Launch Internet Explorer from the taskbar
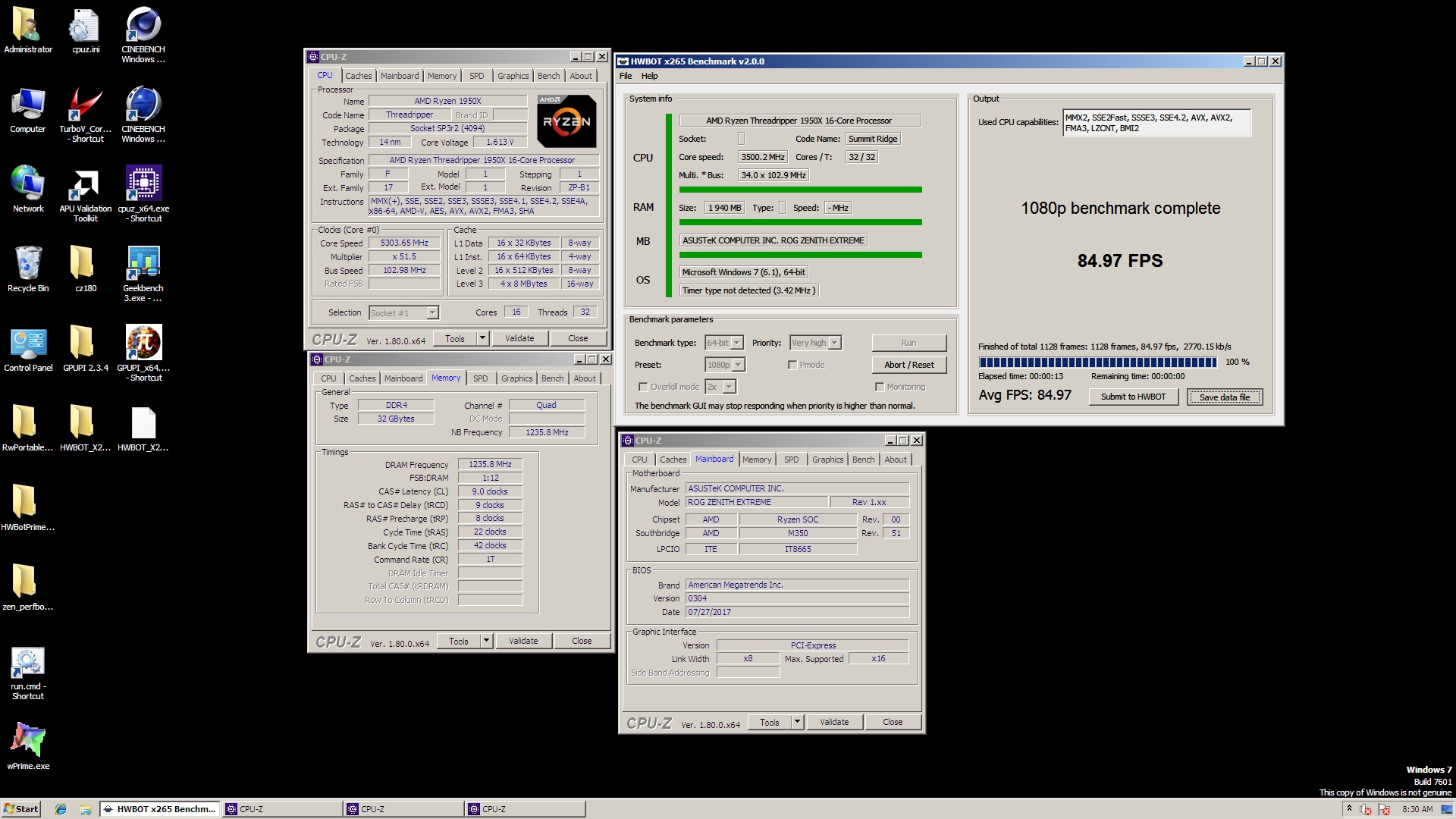 coord(61,809)
